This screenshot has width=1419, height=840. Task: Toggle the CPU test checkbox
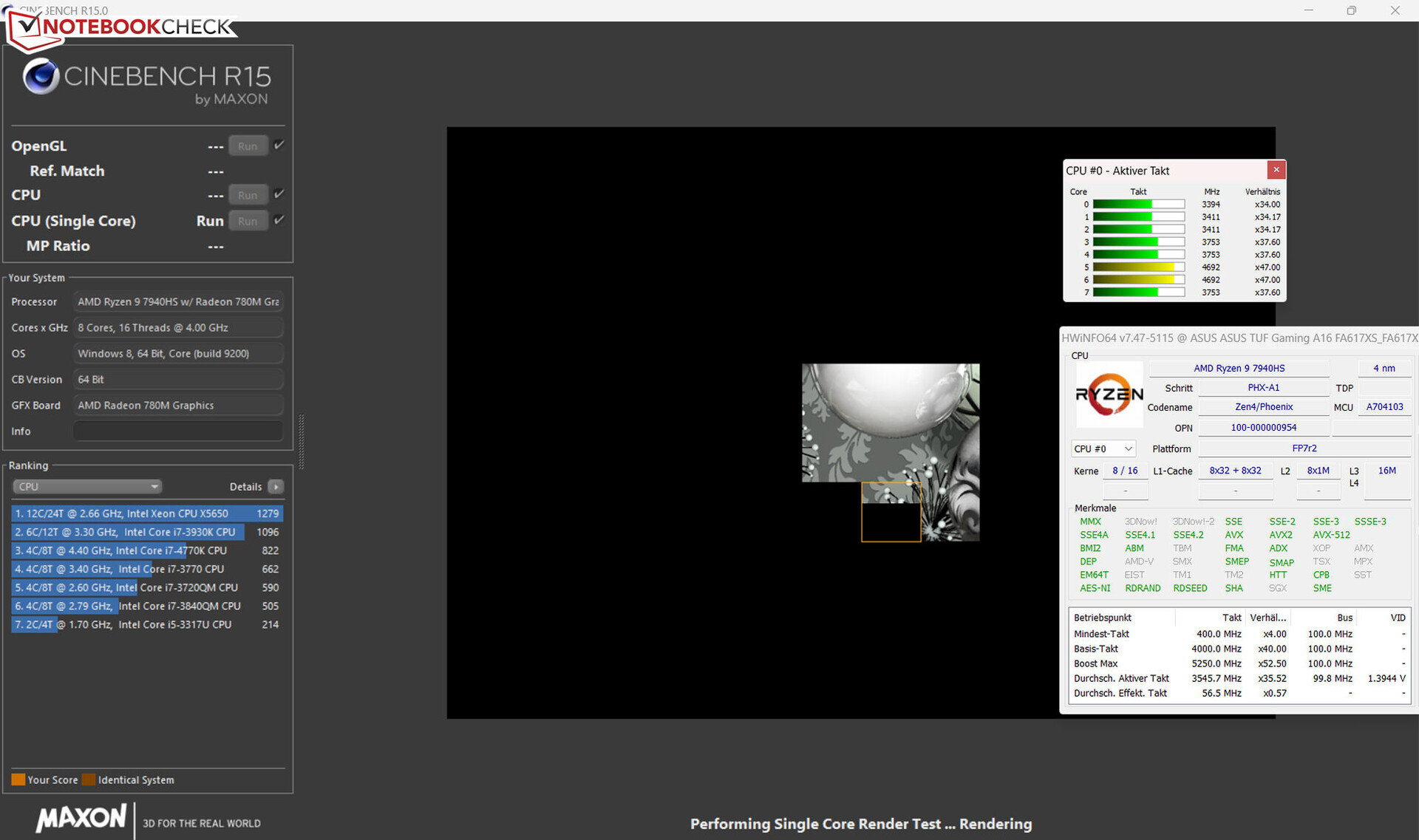tap(279, 194)
